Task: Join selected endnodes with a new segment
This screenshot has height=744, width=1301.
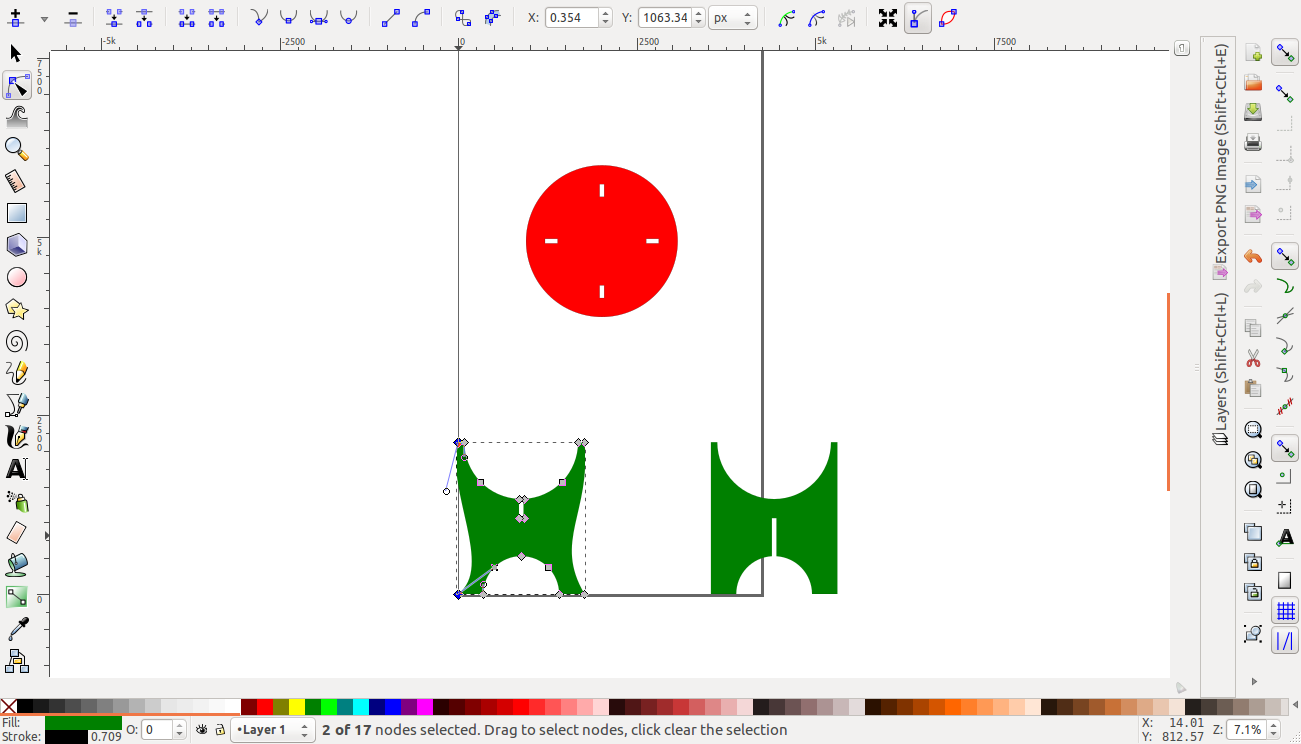Action: tap(187, 18)
